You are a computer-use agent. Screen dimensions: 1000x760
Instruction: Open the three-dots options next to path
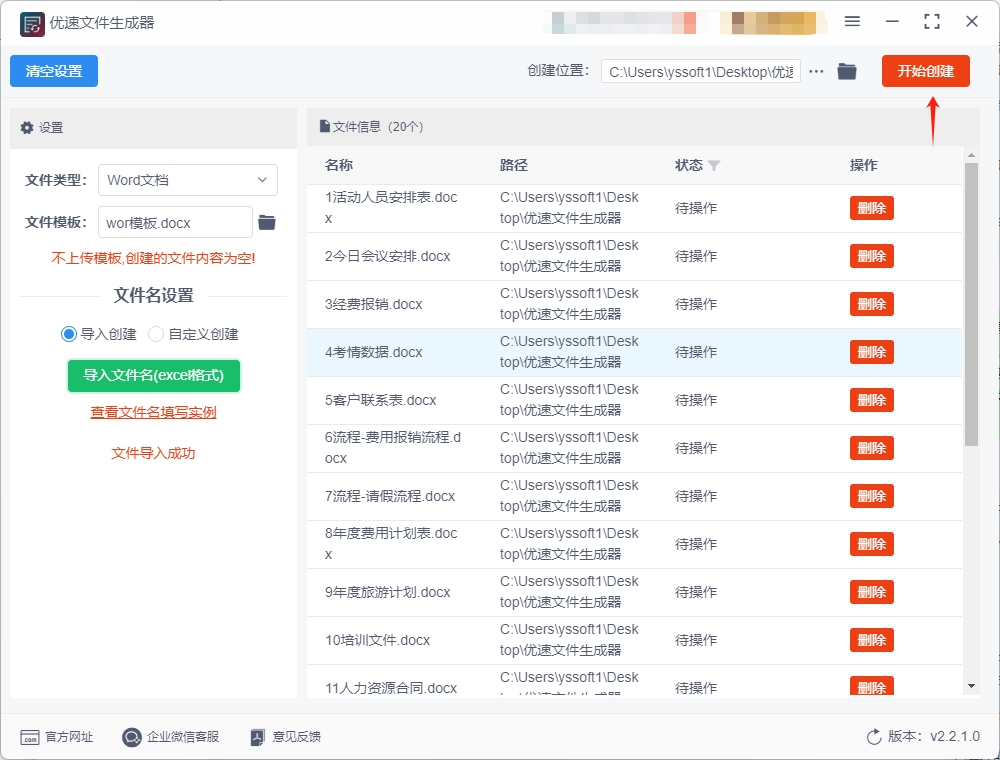point(816,71)
